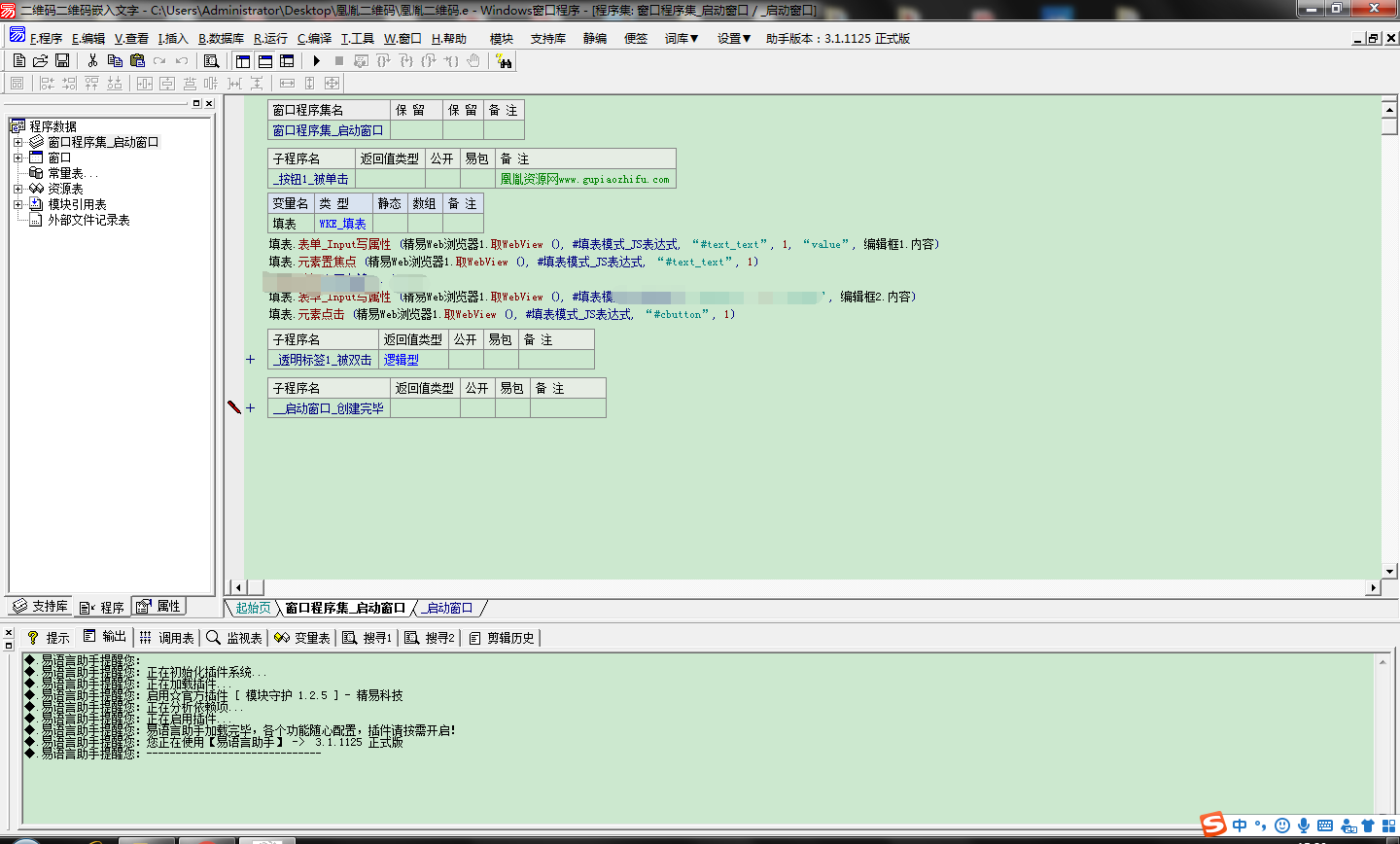This screenshot has width=1400, height=844.
Task: Open the 词库 dropdown menu
Action: [682, 38]
